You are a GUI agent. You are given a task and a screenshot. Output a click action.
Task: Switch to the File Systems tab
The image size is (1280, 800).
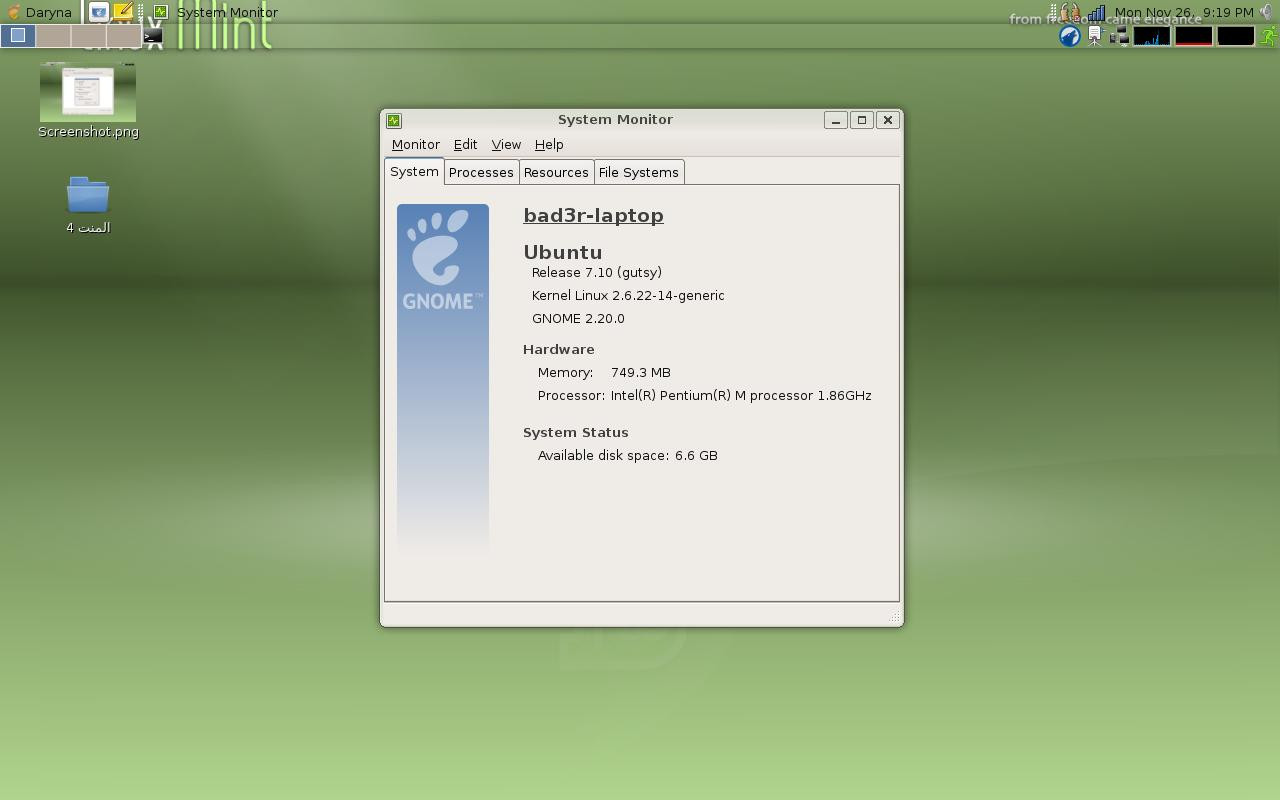639,172
